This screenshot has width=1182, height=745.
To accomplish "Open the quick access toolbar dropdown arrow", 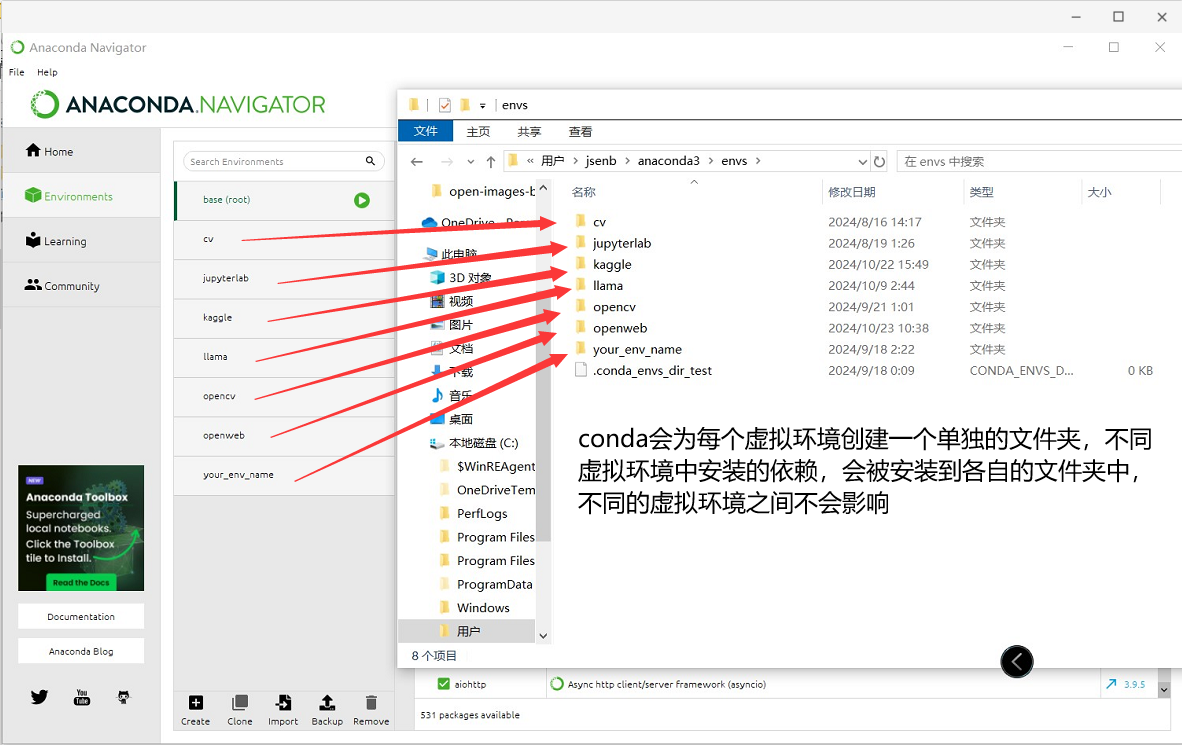I will tap(482, 105).
